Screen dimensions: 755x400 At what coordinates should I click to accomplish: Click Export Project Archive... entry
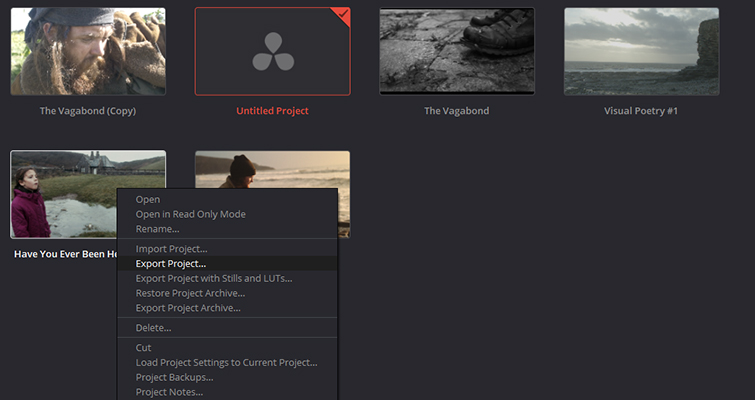(188, 308)
